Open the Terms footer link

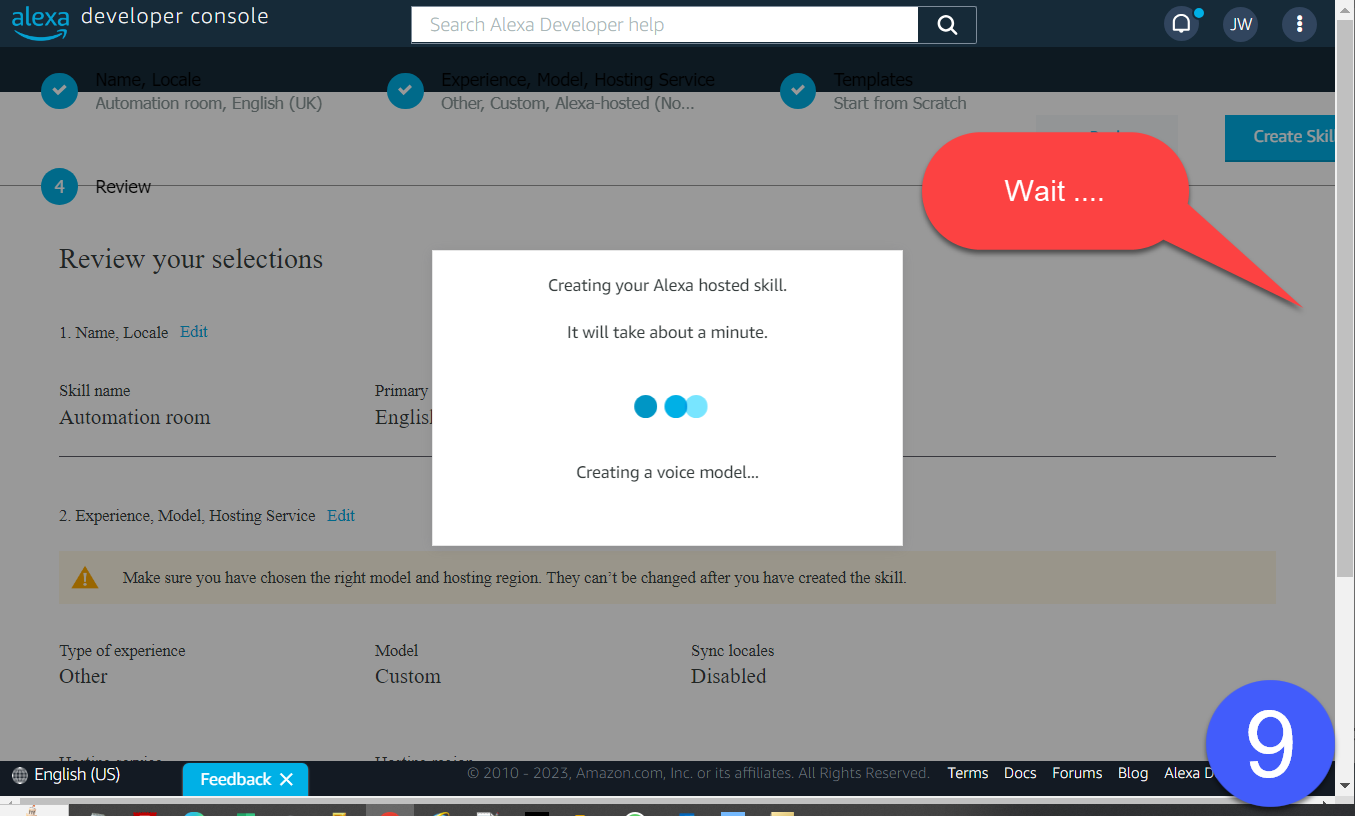pos(967,773)
